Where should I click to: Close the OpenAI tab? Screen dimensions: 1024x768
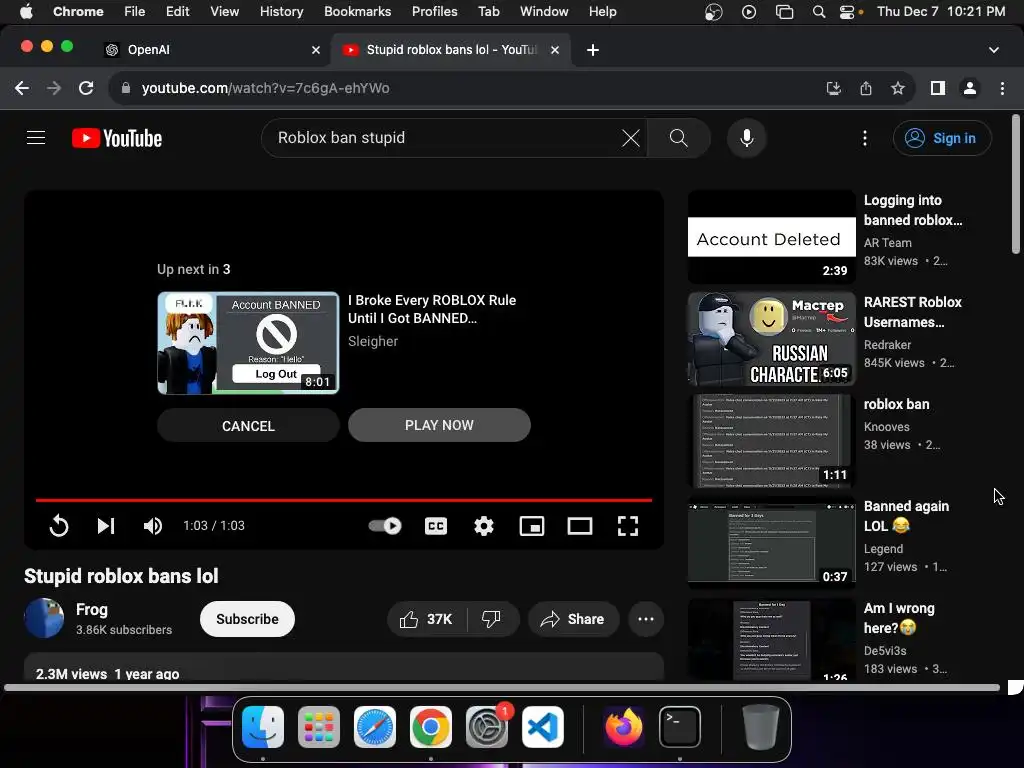point(315,50)
